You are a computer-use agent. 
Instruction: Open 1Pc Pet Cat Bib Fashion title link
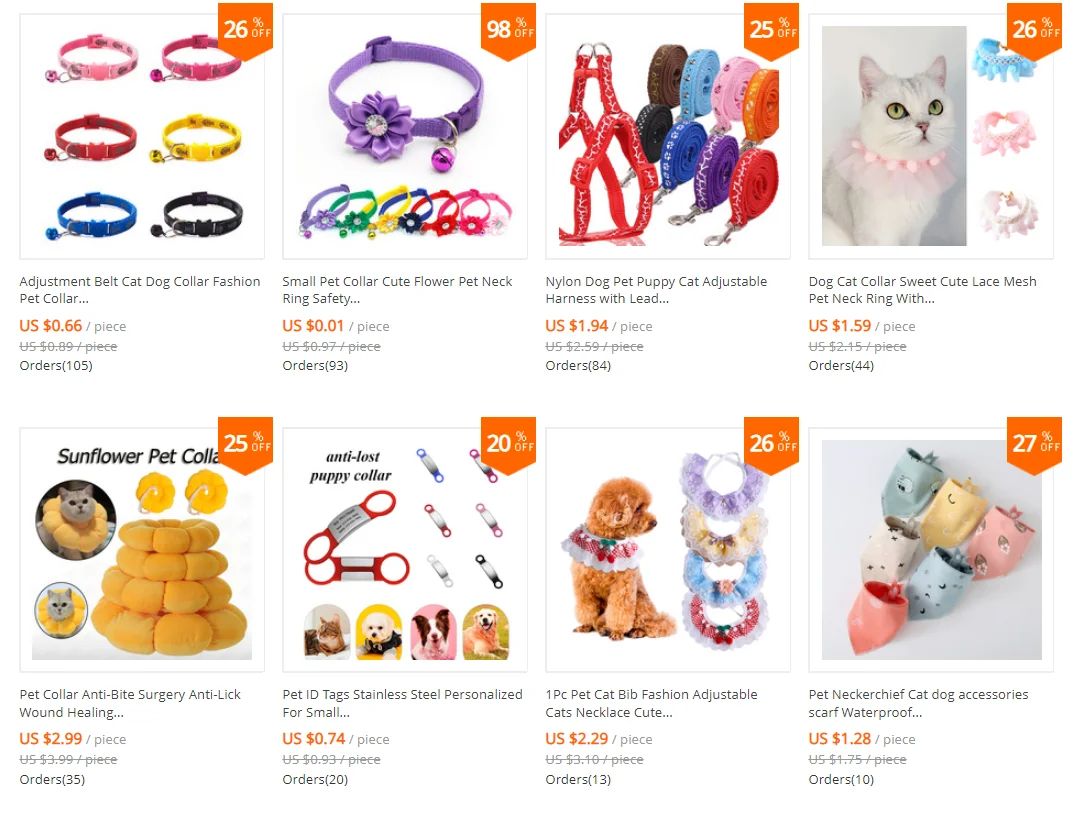pyautogui.click(x=652, y=703)
